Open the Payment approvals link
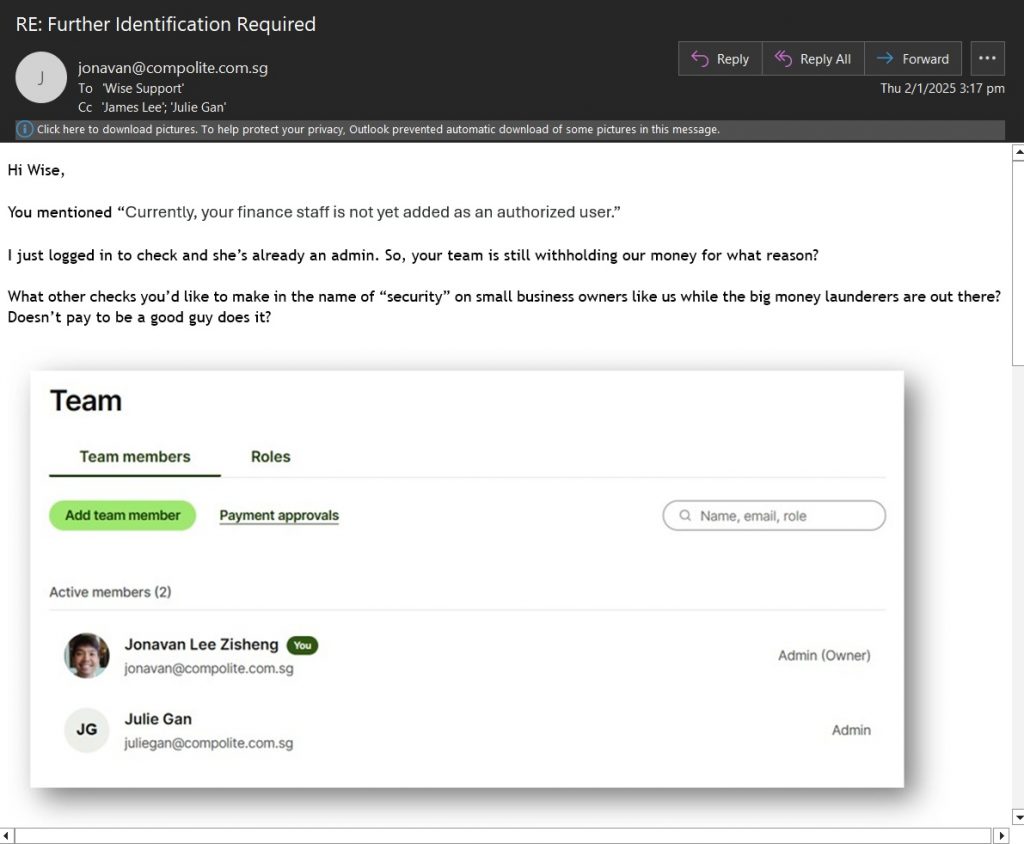This screenshot has width=1024, height=844. (x=279, y=515)
